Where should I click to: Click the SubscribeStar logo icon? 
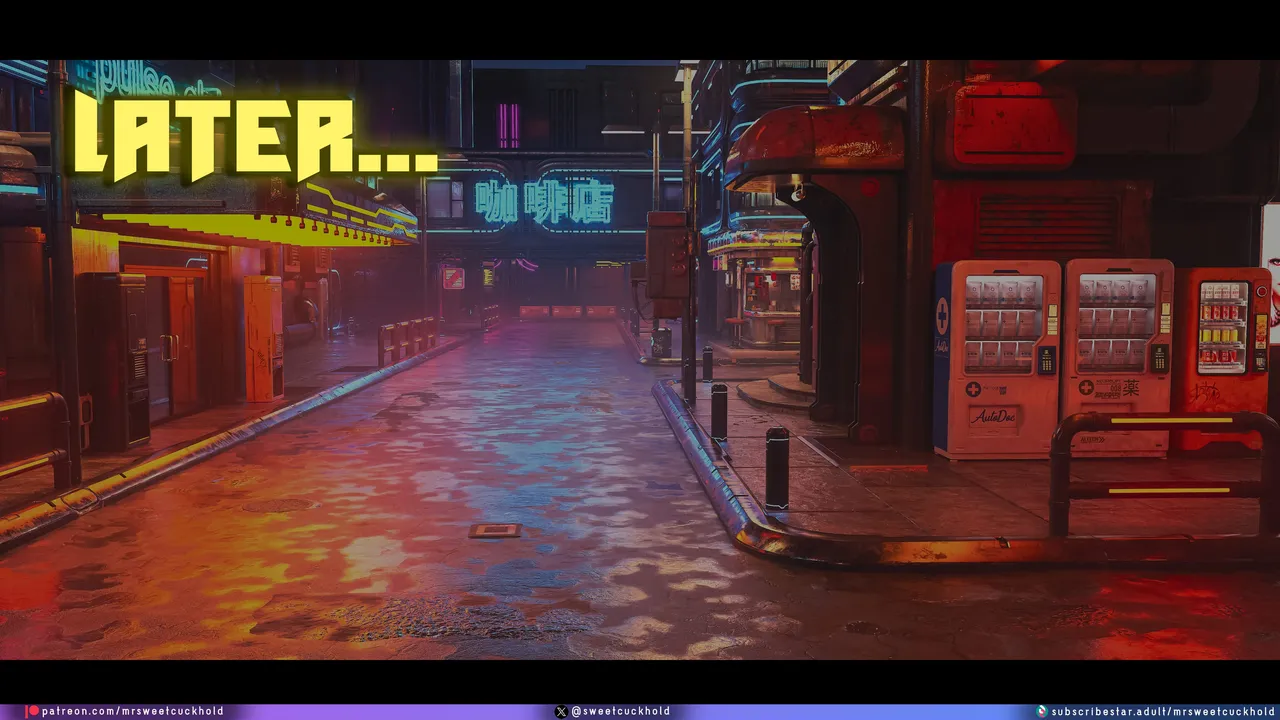point(1042,711)
